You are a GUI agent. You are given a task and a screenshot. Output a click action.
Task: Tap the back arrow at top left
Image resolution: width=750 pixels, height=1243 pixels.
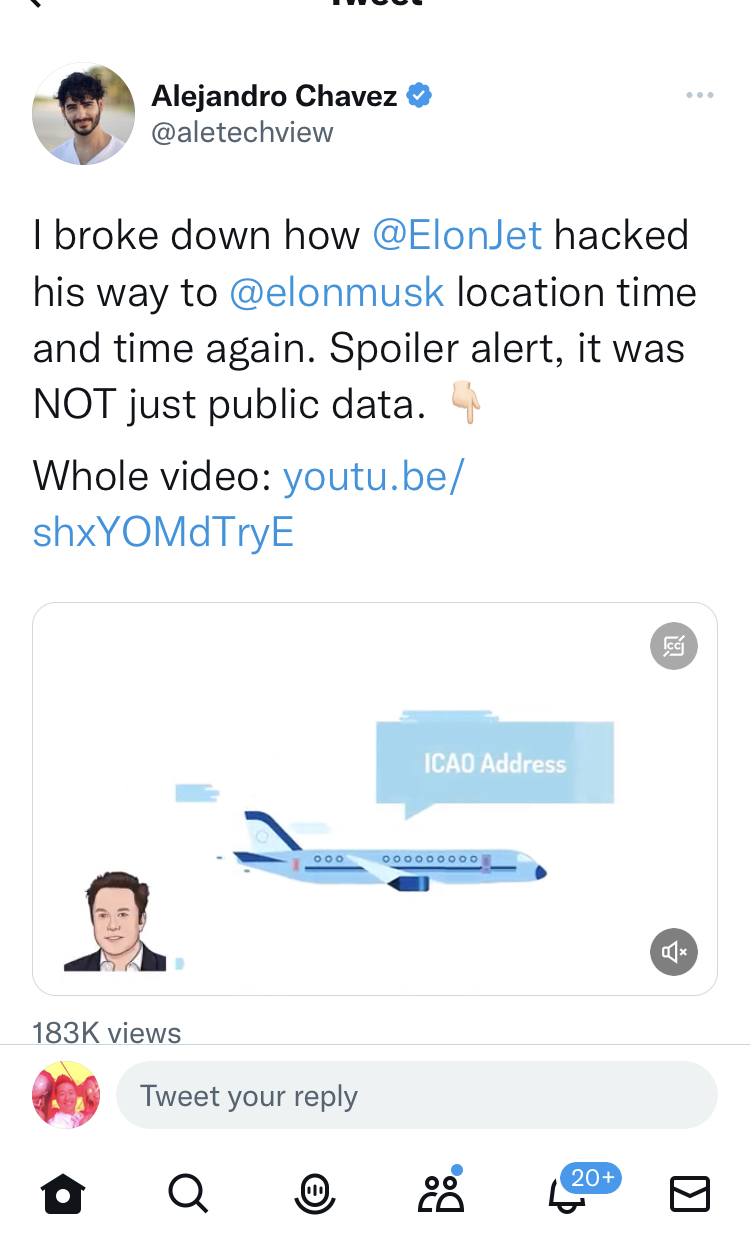point(35,5)
